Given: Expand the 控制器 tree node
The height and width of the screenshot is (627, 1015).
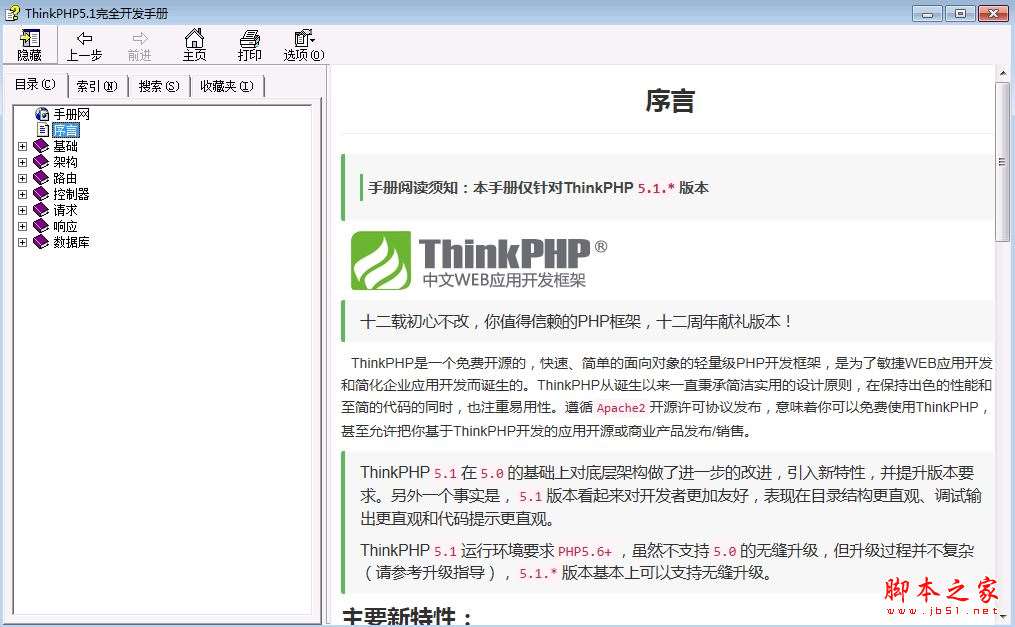Looking at the screenshot, I should (x=23, y=194).
